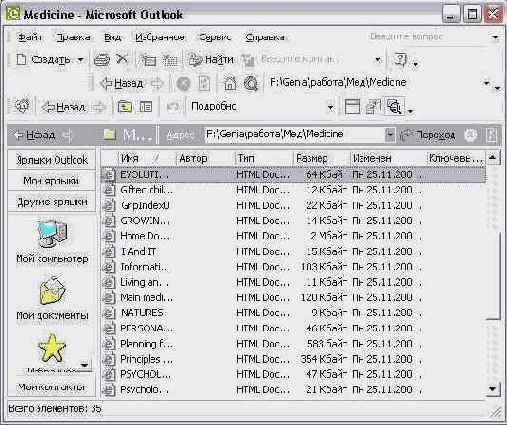The image size is (507, 425).
Task: Click the magnifier icon at the Advanced toolbar end
Action: point(394,107)
